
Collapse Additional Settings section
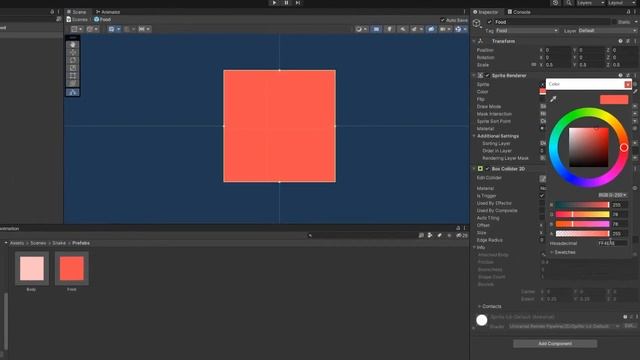coord(474,136)
